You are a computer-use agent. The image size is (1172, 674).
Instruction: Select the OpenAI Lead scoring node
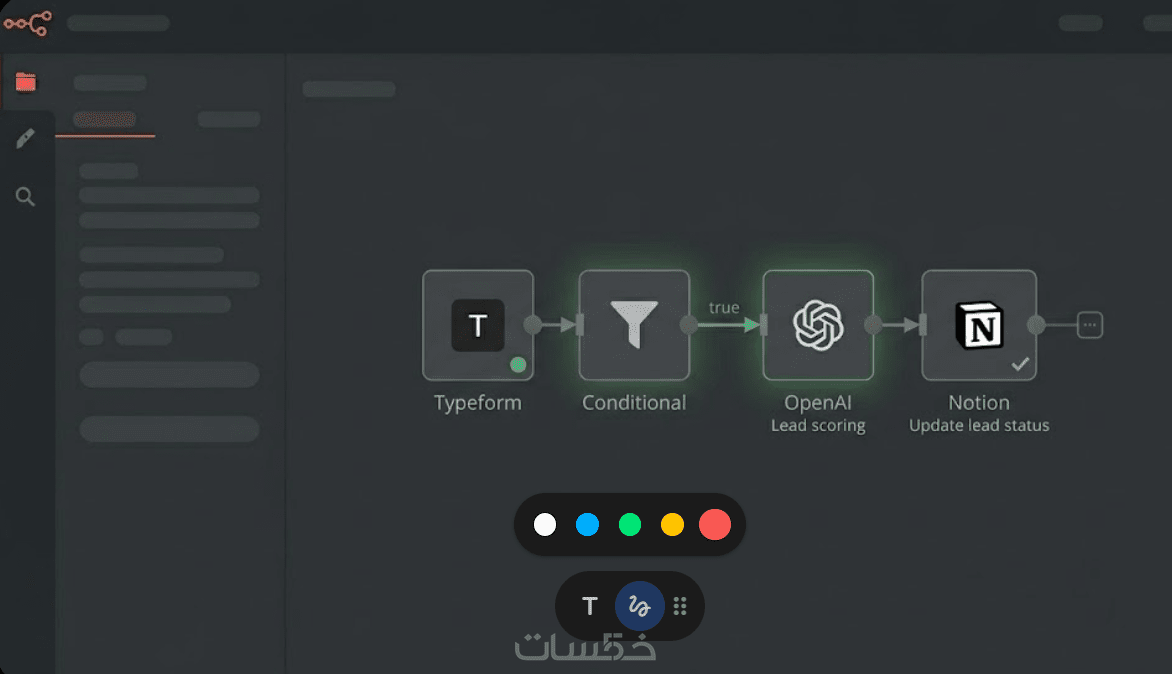(x=818, y=325)
